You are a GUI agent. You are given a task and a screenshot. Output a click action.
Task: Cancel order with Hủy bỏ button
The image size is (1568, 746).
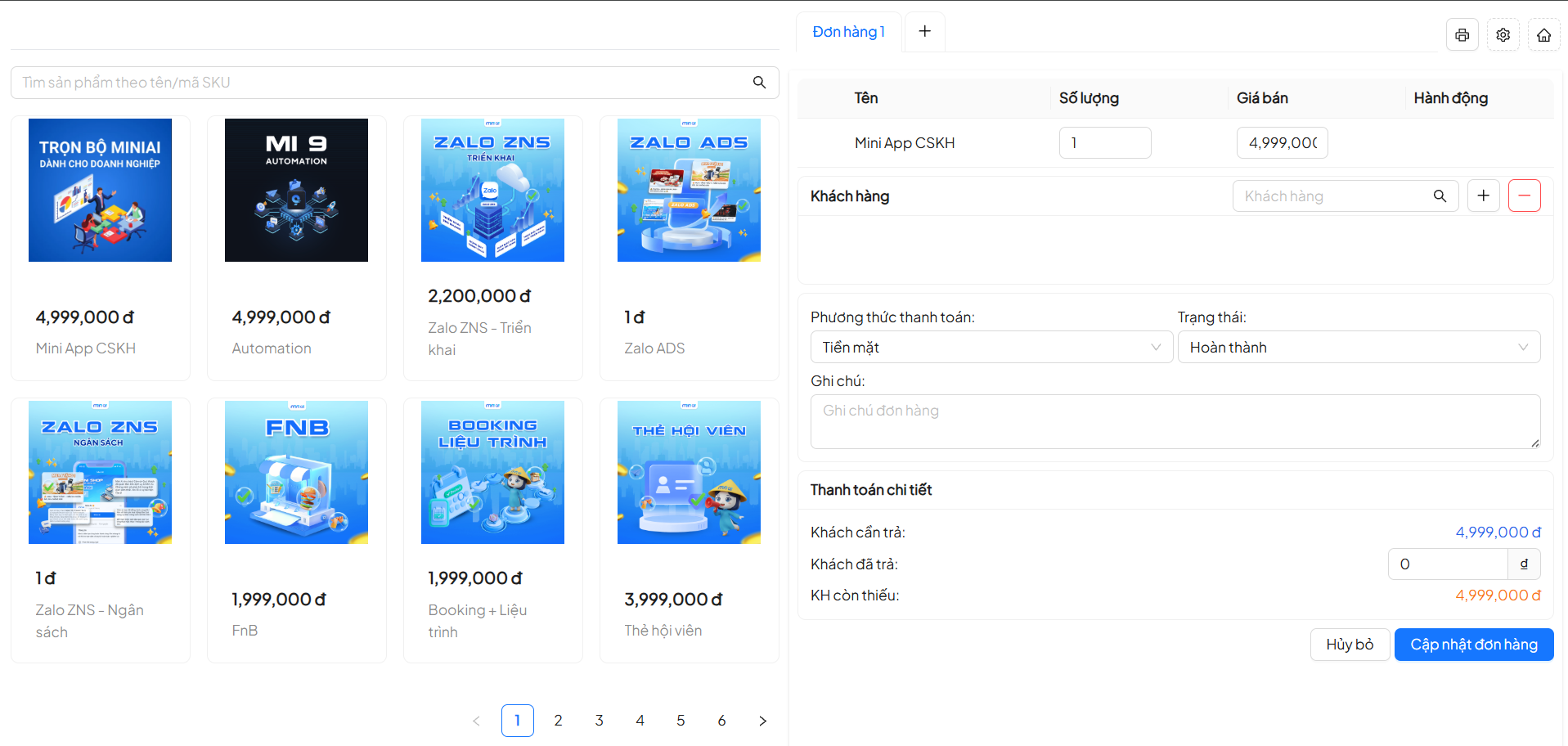click(x=1349, y=645)
